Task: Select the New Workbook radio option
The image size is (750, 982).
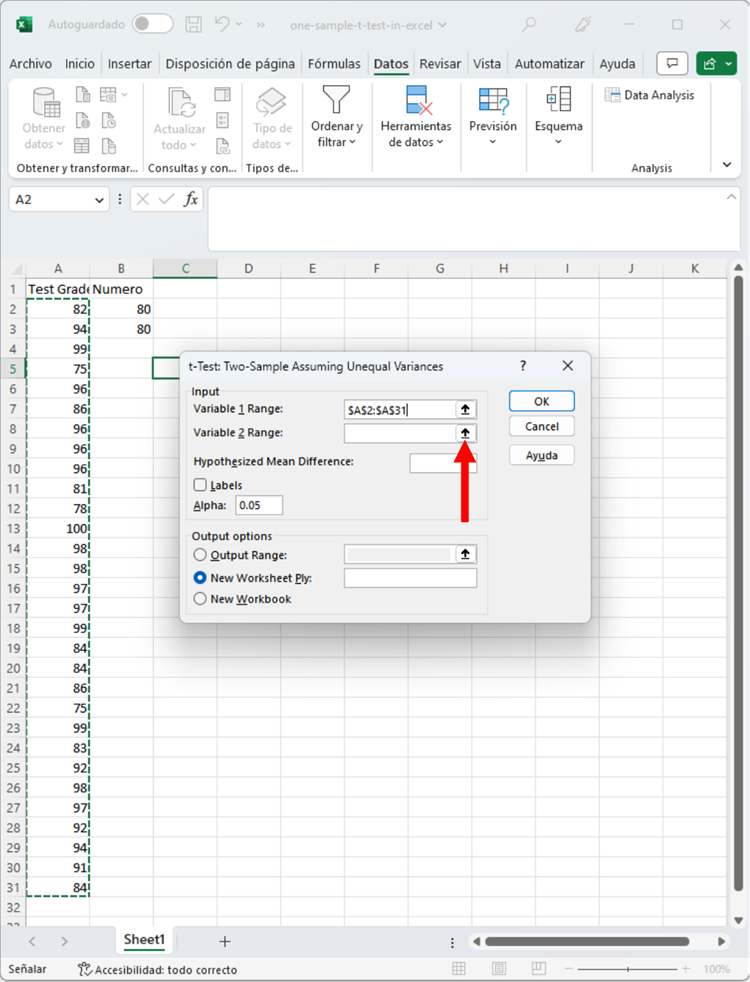Action: coord(201,599)
